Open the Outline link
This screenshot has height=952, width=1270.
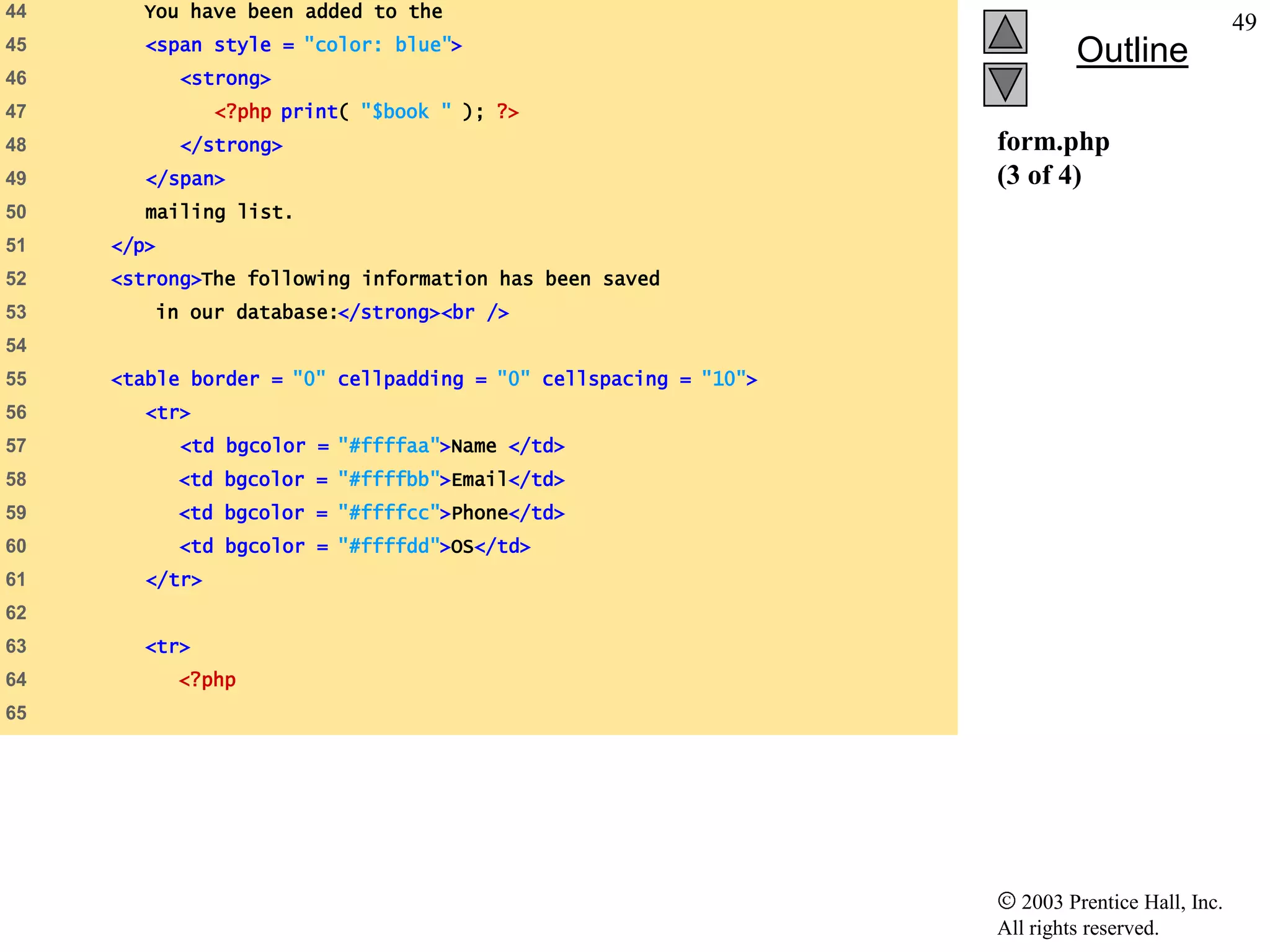pyautogui.click(x=1132, y=50)
